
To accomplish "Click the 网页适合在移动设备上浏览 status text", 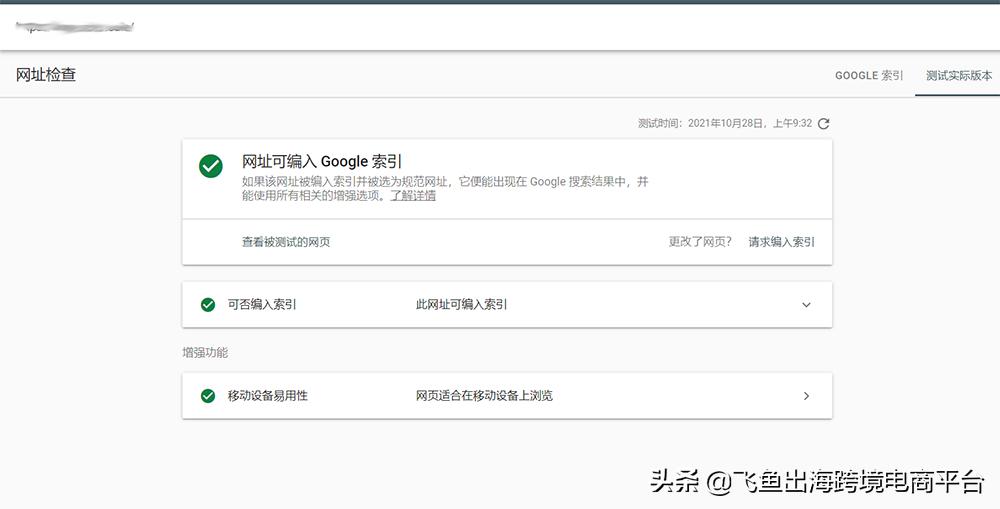I will (484, 396).
